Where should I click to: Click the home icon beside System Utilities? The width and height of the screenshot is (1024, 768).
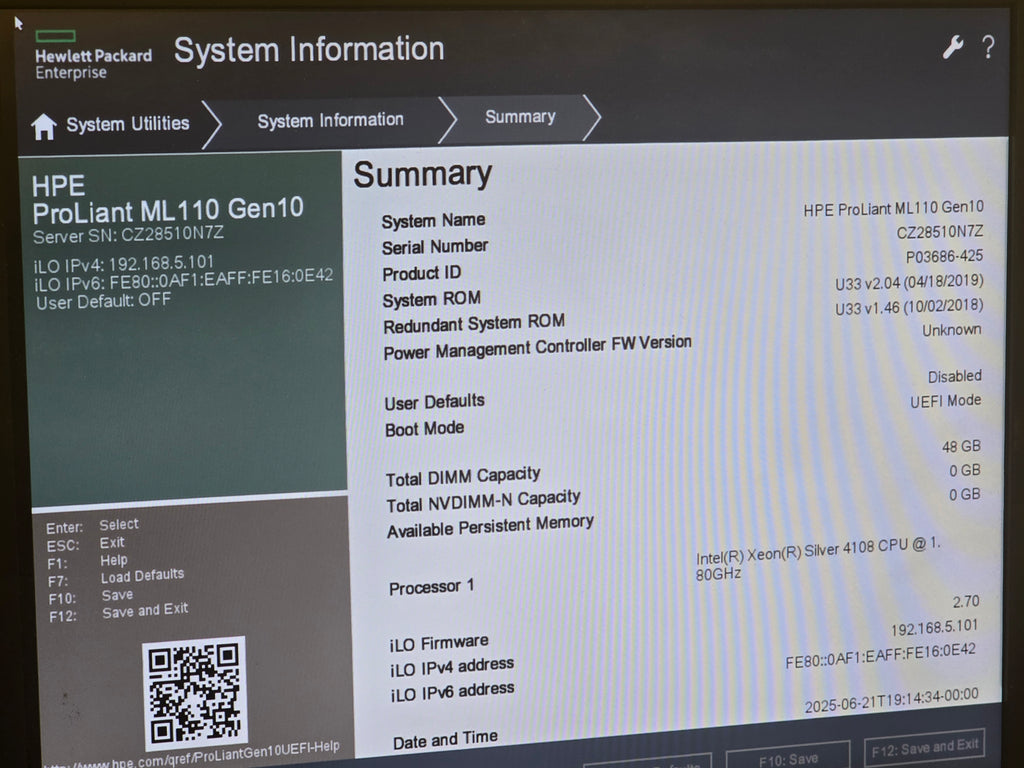(x=44, y=126)
